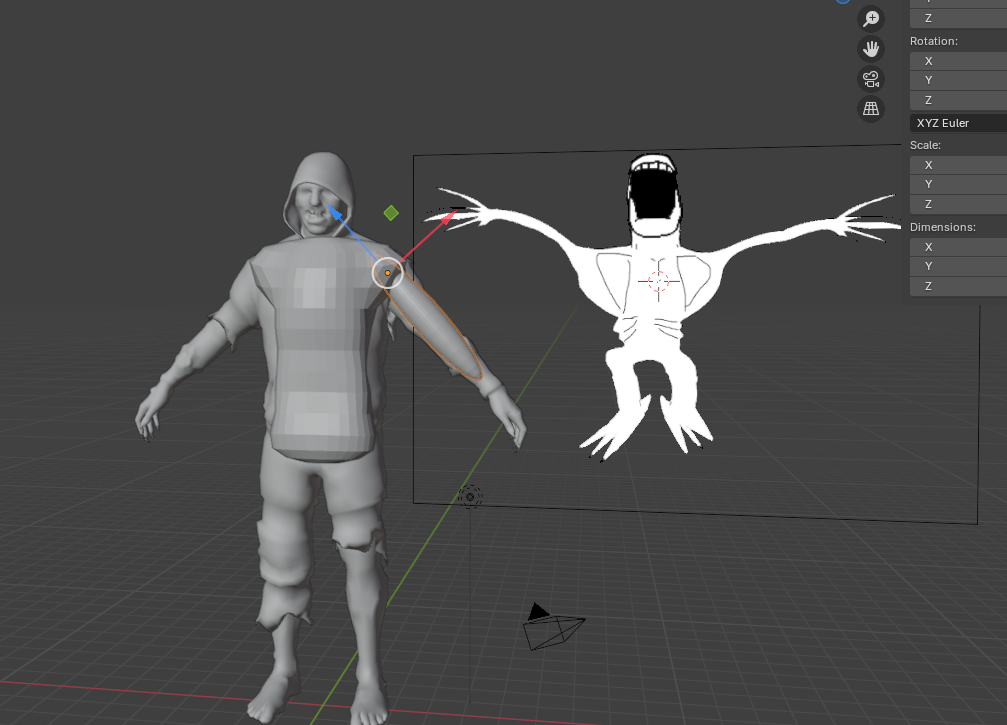Toggle camera view with camera icon
Viewport: 1007px width, 725px height.
tap(871, 79)
